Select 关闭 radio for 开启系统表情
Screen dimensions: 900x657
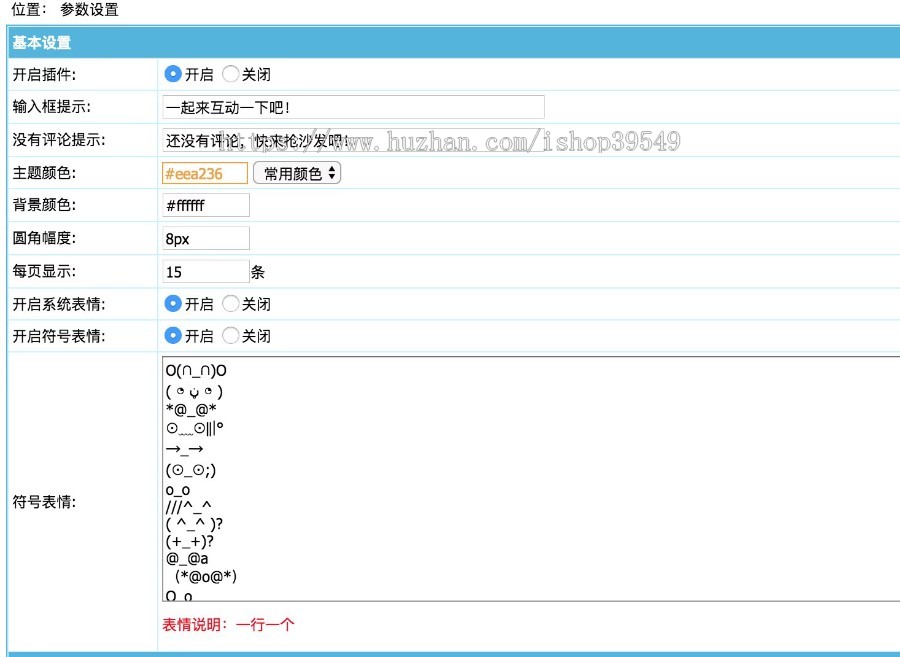pyautogui.click(x=230, y=304)
